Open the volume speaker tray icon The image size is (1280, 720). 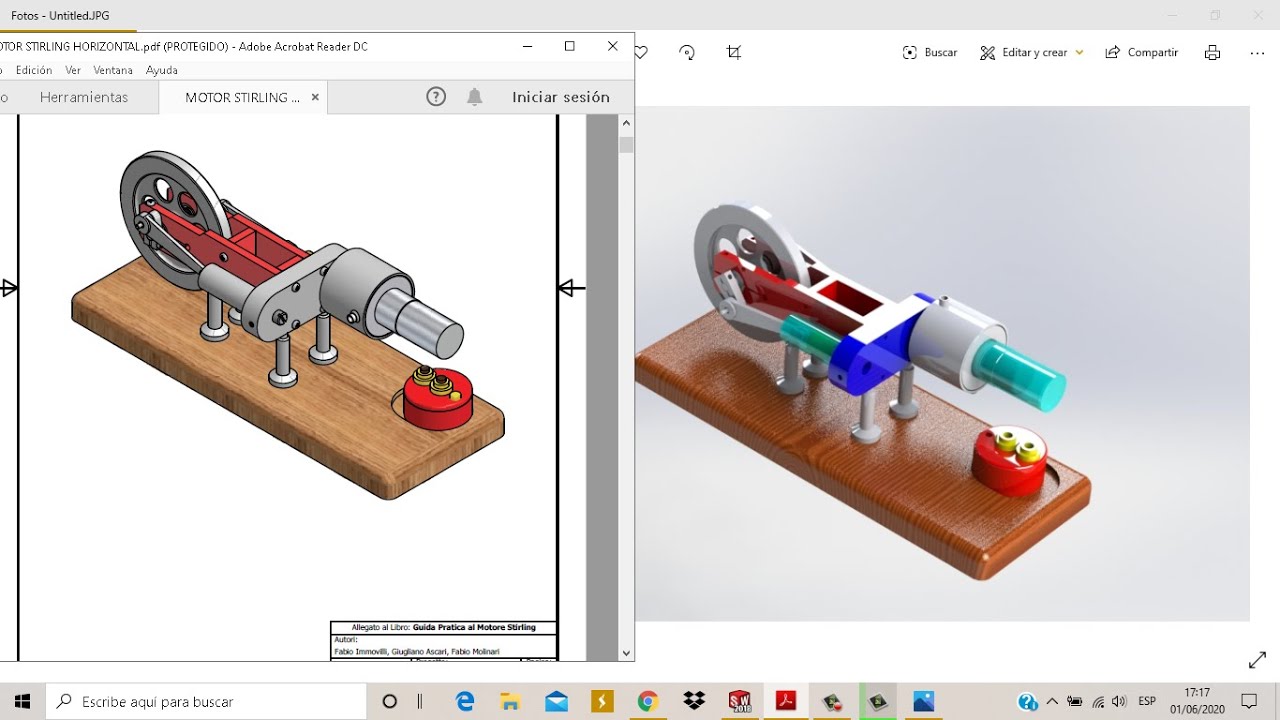click(1119, 701)
